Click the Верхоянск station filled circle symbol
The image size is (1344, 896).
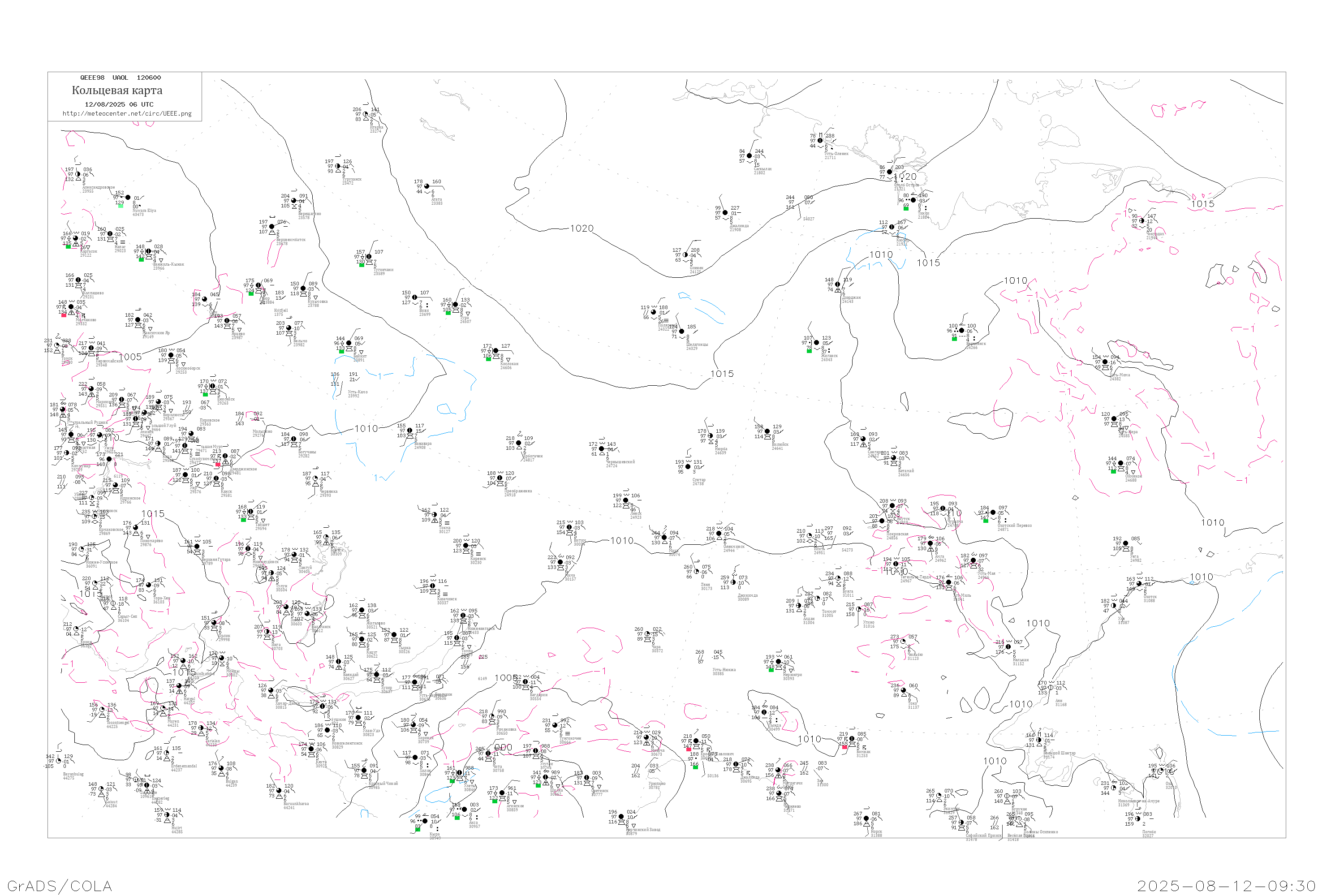coord(962,331)
